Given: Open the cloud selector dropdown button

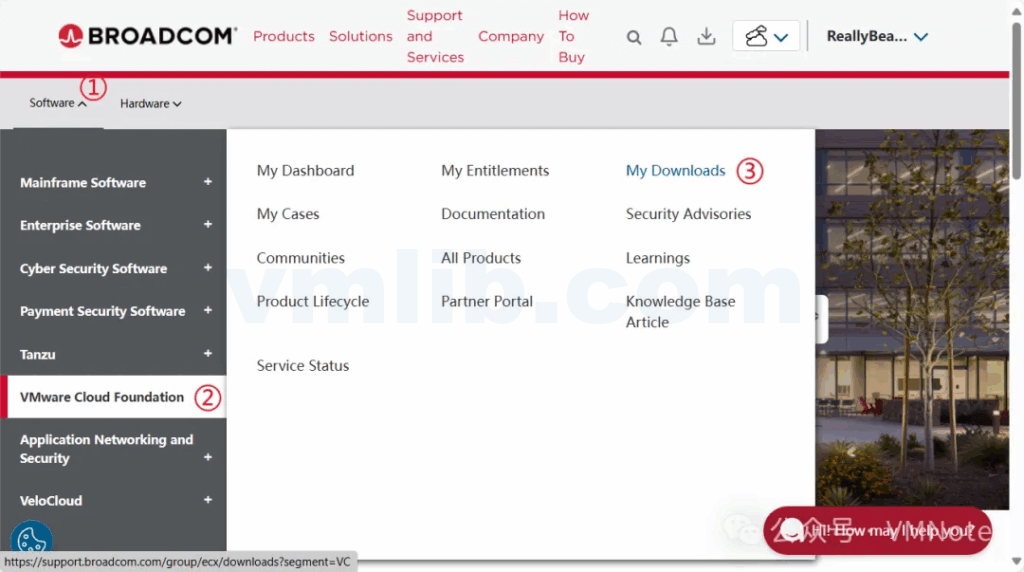Looking at the screenshot, I should pos(766,37).
